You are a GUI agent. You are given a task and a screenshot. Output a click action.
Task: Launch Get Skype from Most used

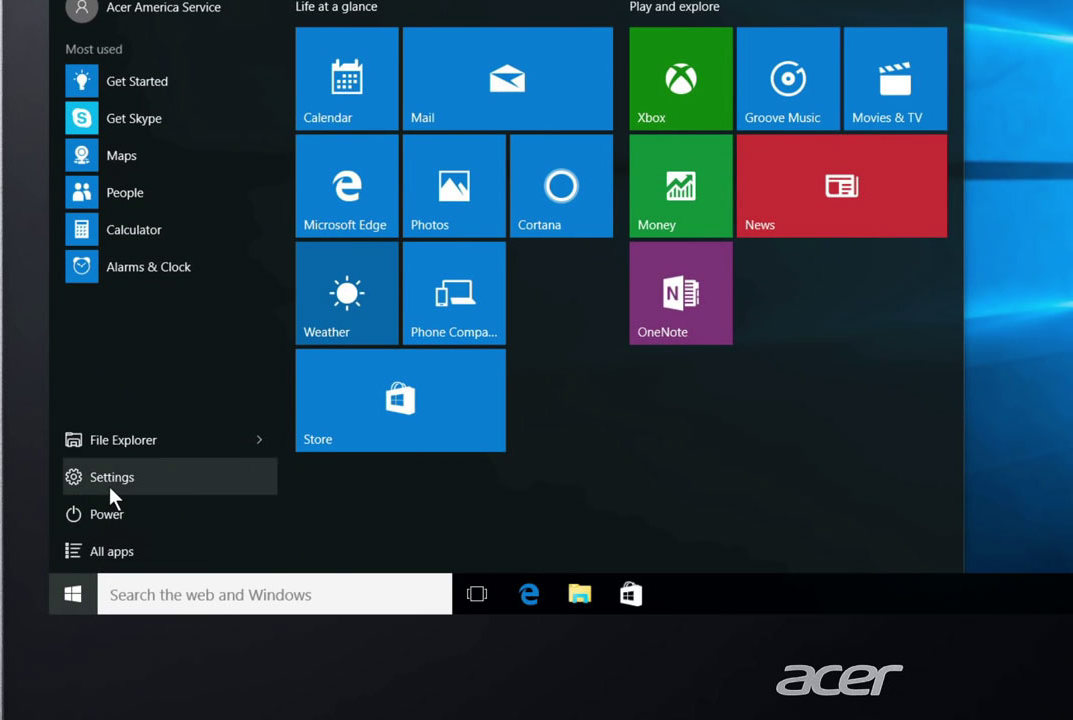tap(133, 118)
